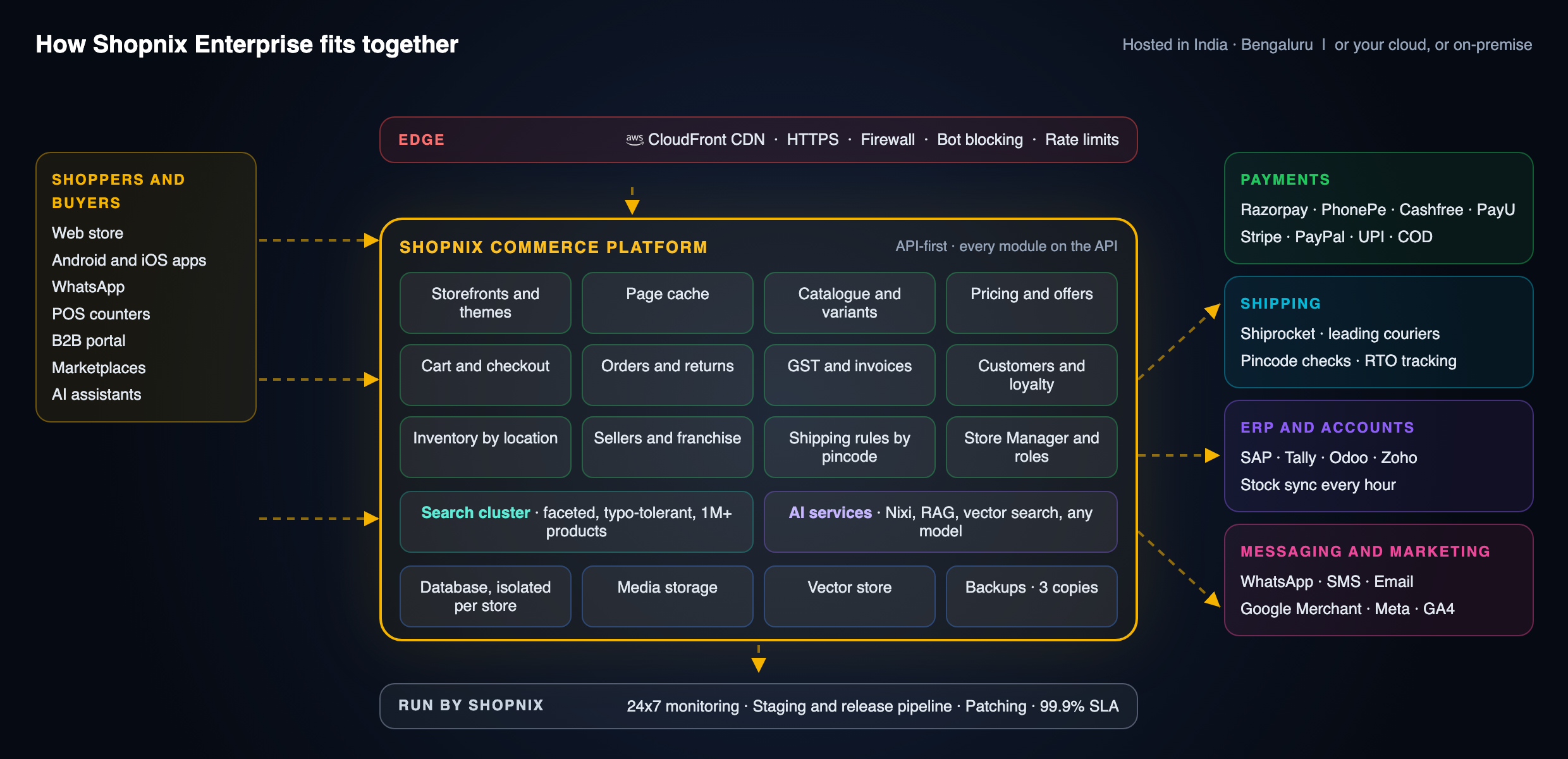Click the RUN BY SHOPNIX label
This screenshot has height=759, width=1568.
tap(471, 705)
